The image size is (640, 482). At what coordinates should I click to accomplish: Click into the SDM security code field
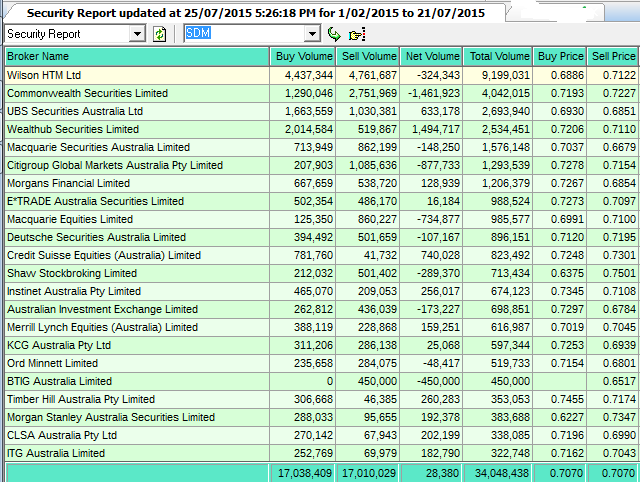pyautogui.click(x=244, y=33)
